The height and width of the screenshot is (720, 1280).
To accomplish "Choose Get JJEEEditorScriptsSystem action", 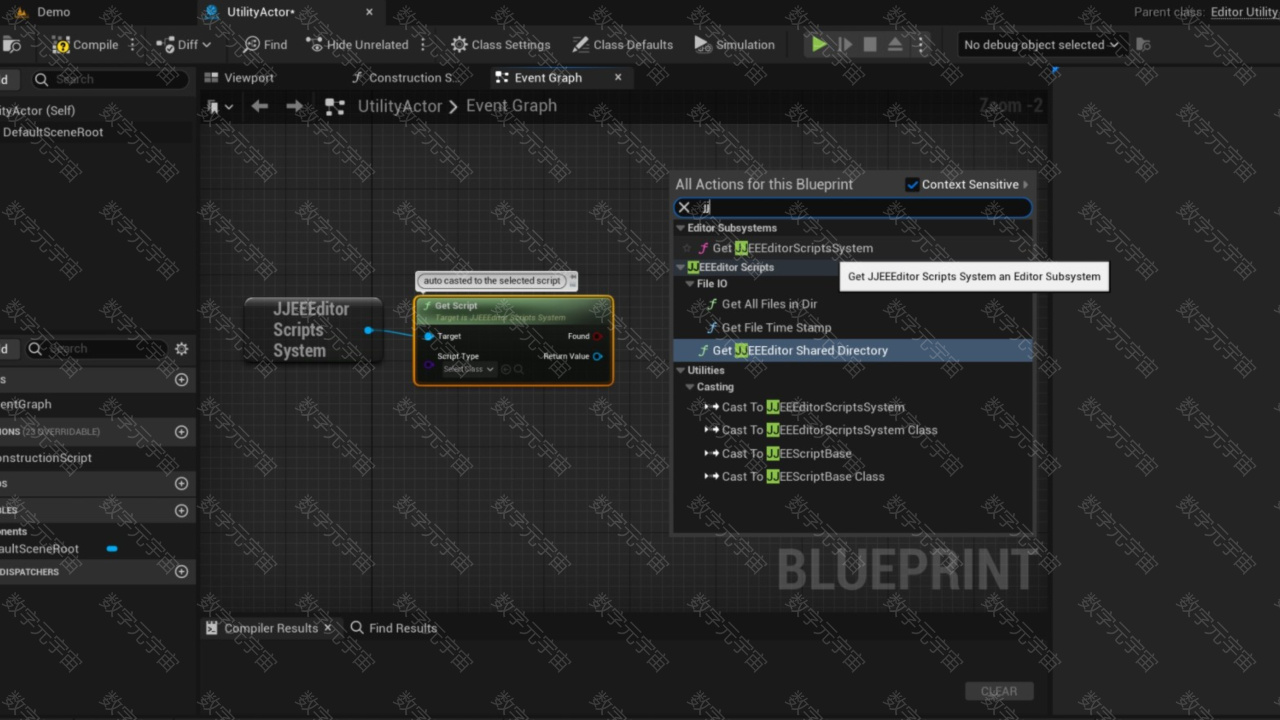I will (792, 248).
